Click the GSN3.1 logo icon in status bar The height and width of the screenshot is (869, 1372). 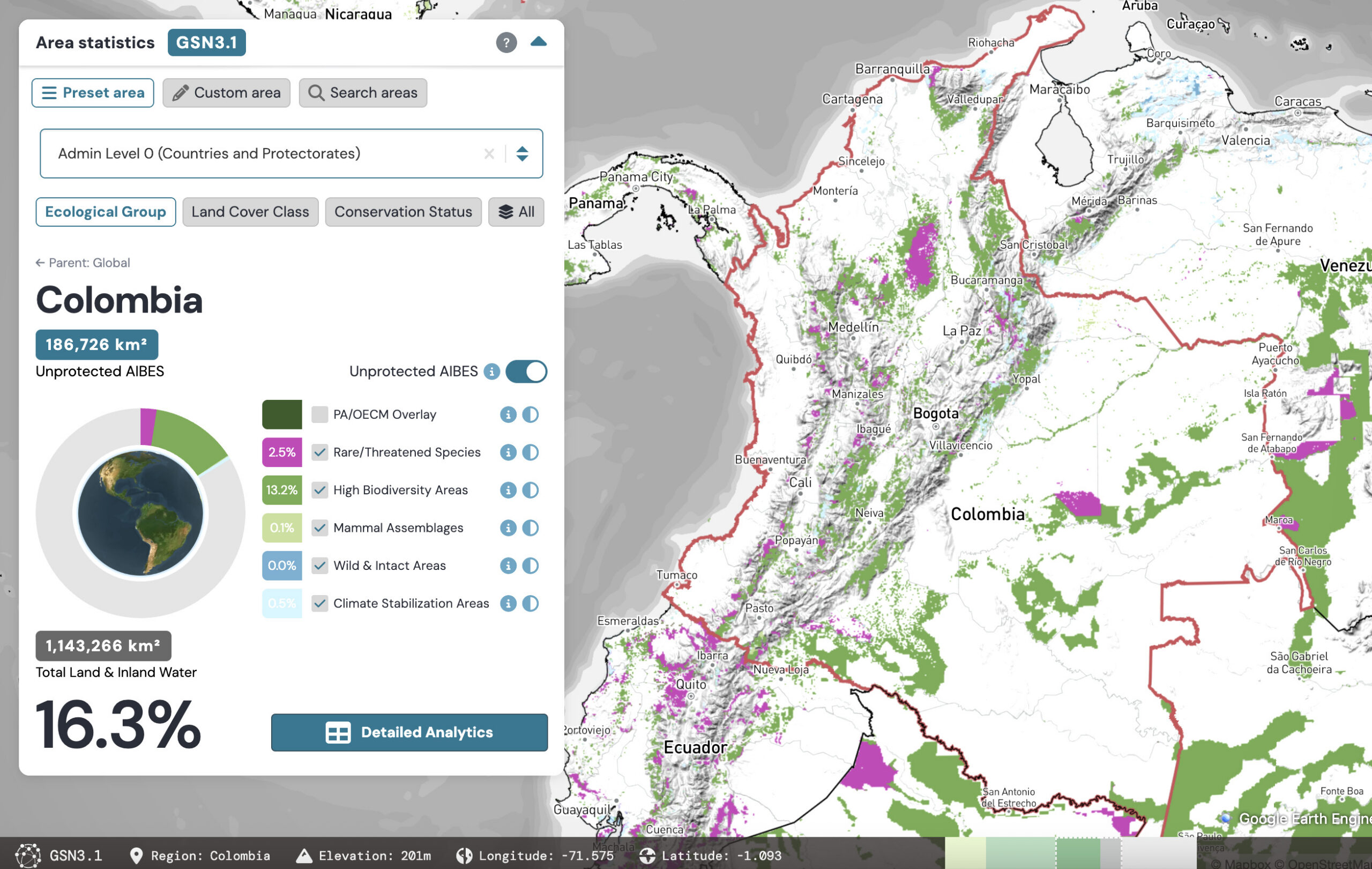point(28,855)
